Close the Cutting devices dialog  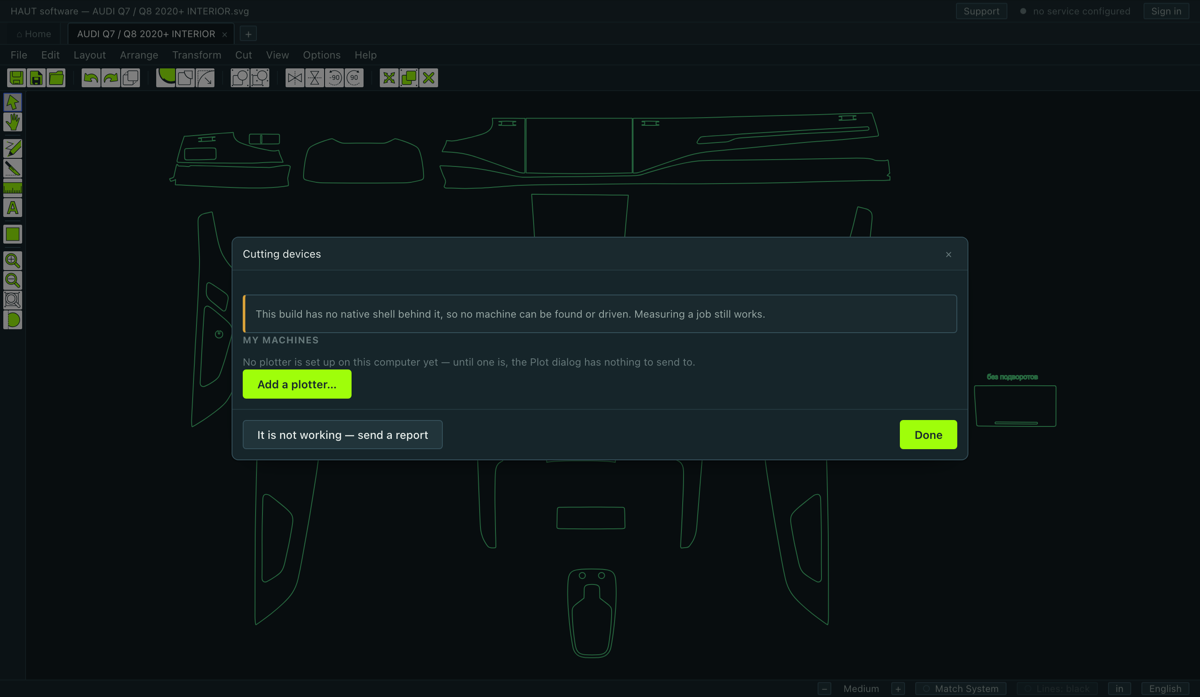click(948, 255)
